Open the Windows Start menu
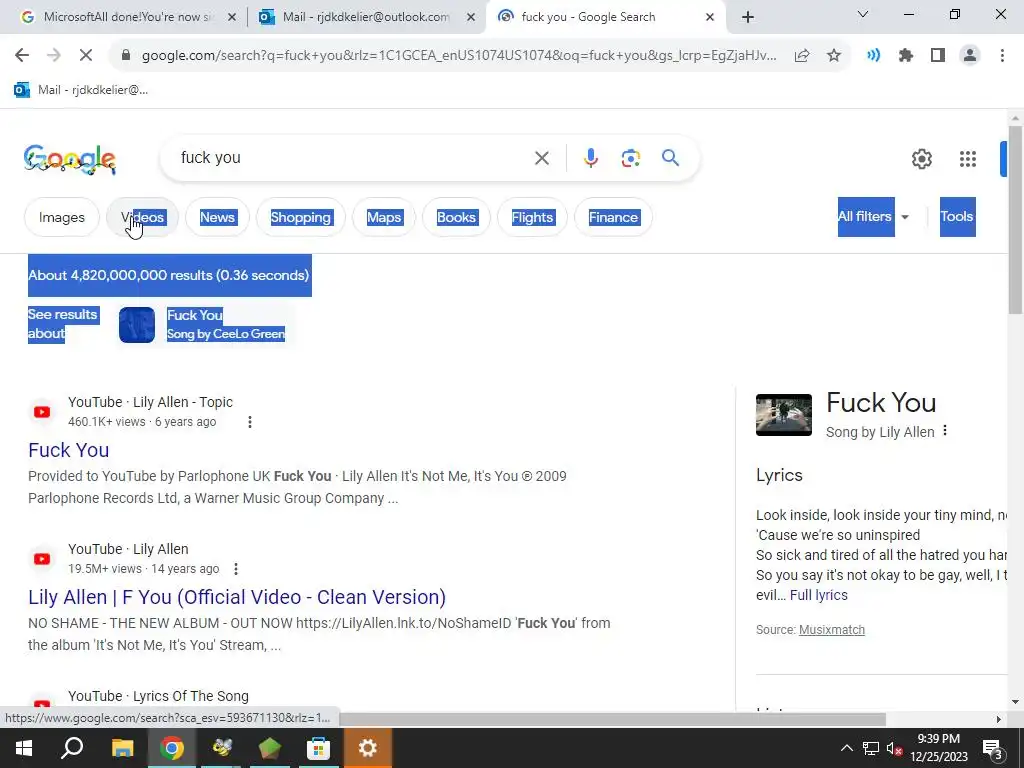This screenshot has width=1024, height=768. (x=24, y=748)
